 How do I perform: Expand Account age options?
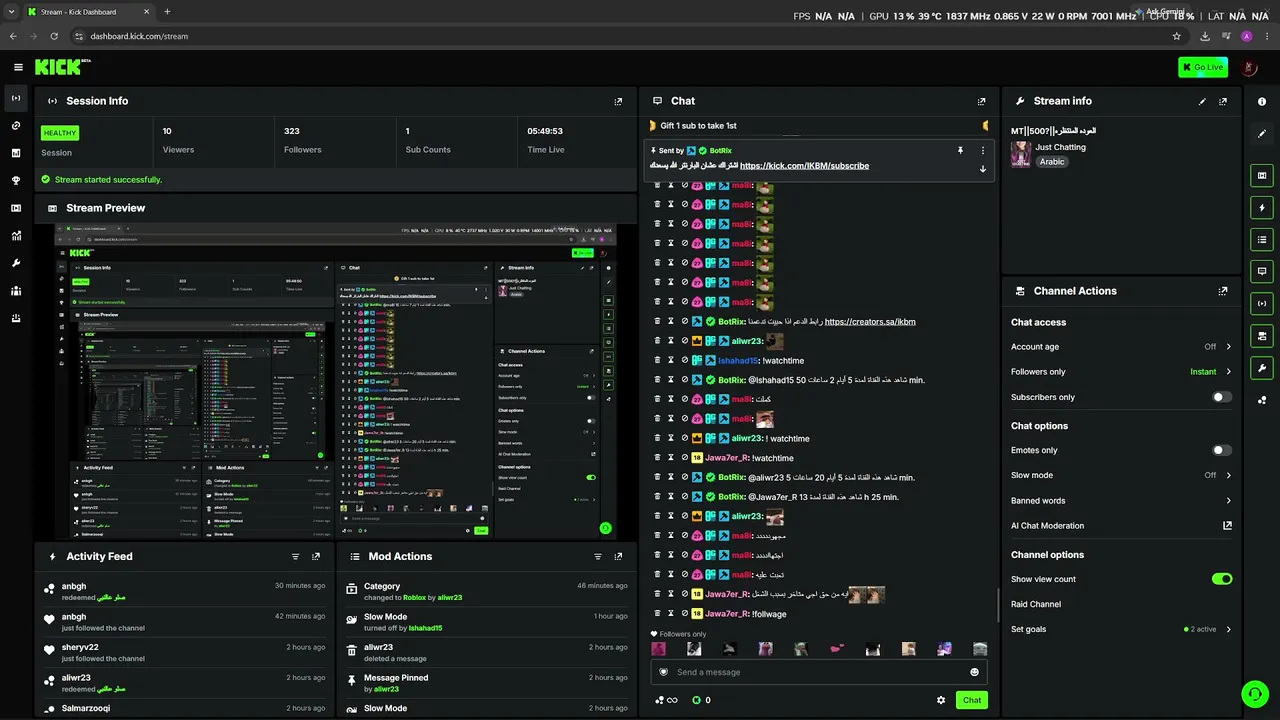(1228, 347)
